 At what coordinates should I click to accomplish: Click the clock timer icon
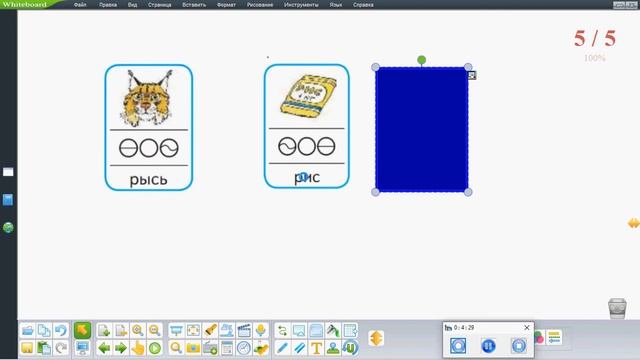(244, 348)
